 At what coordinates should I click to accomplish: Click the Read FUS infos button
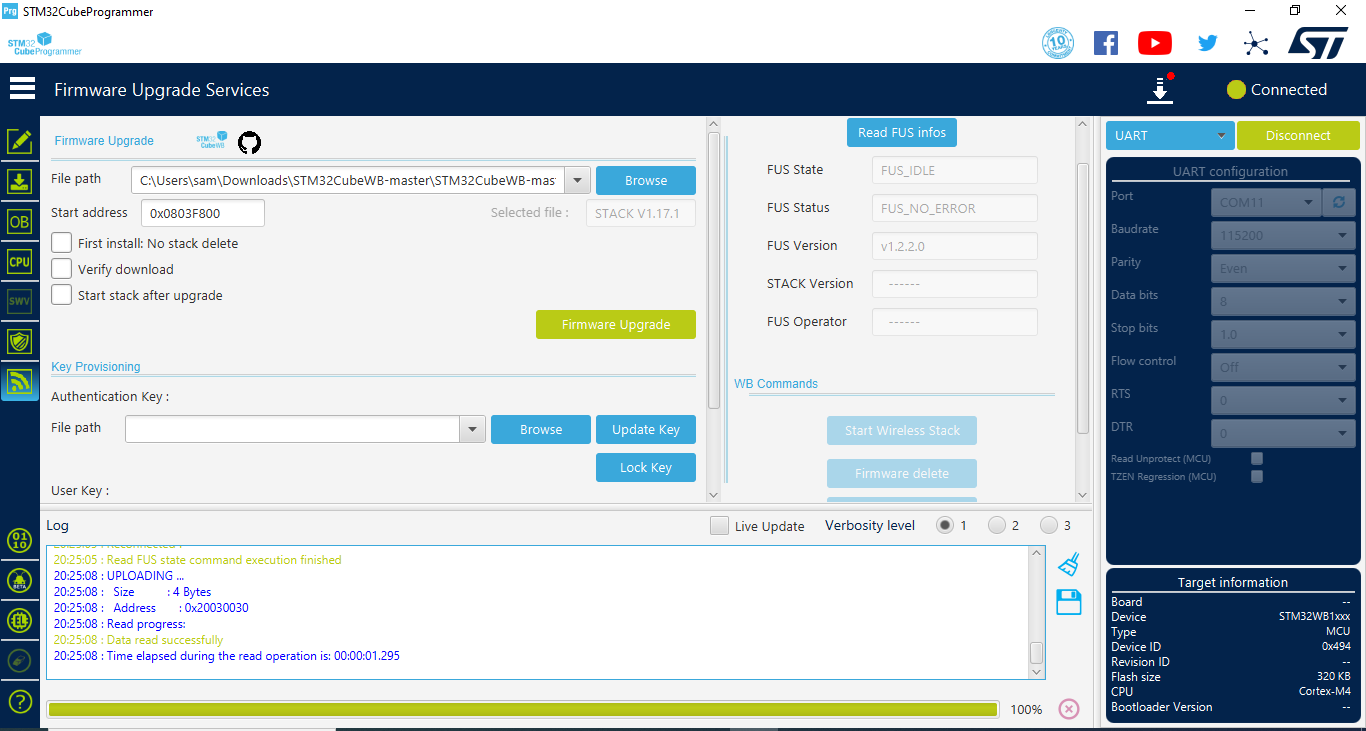[901, 132]
